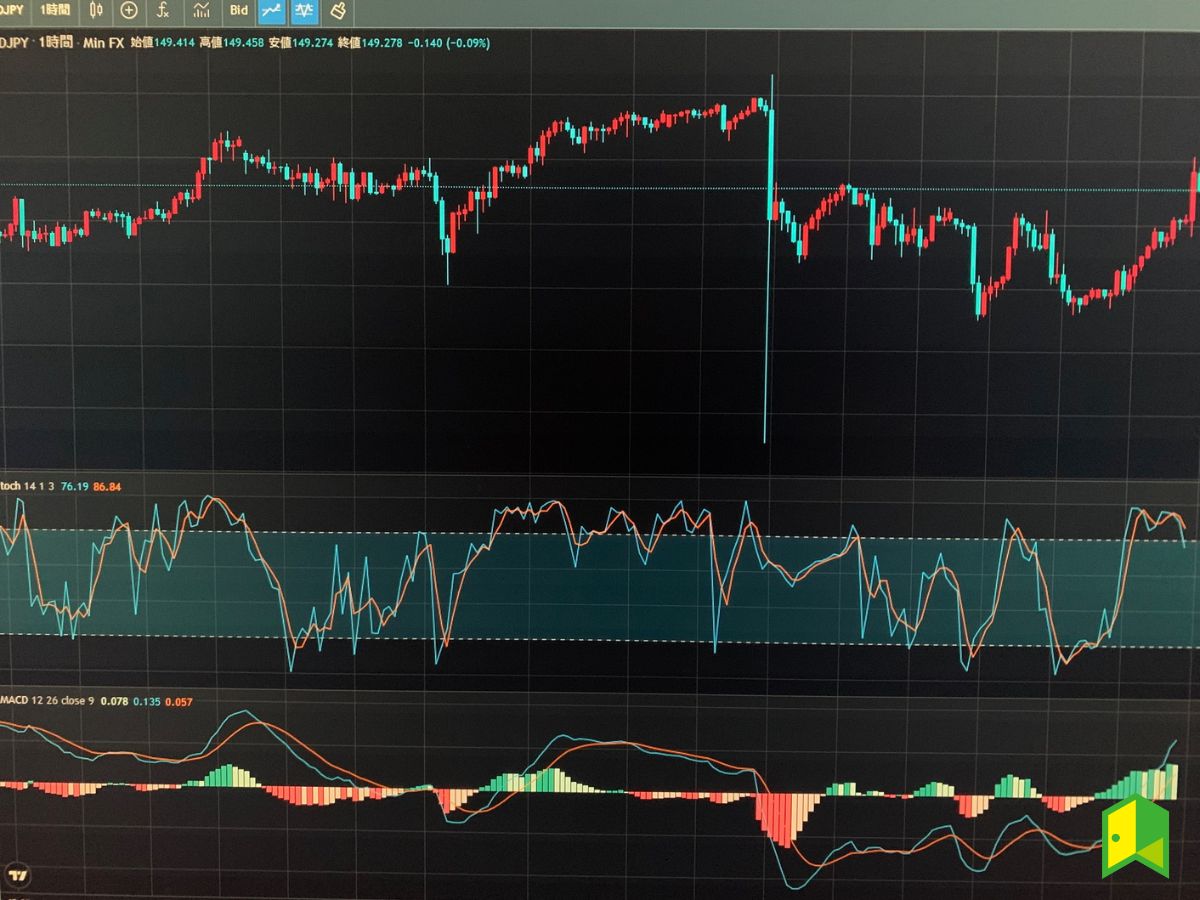
Task: Select the horizontal dotted price line
Action: pos(600,188)
